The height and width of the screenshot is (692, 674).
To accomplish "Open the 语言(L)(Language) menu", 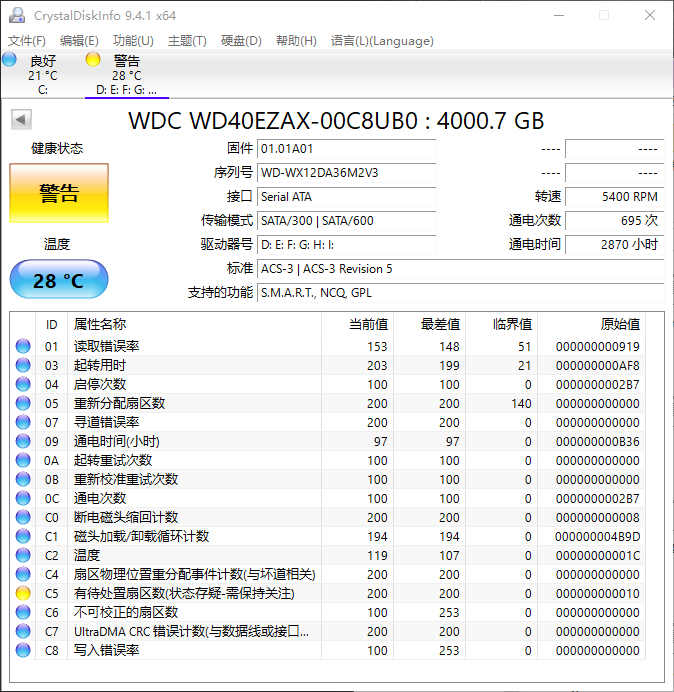I will pos(382,41).
